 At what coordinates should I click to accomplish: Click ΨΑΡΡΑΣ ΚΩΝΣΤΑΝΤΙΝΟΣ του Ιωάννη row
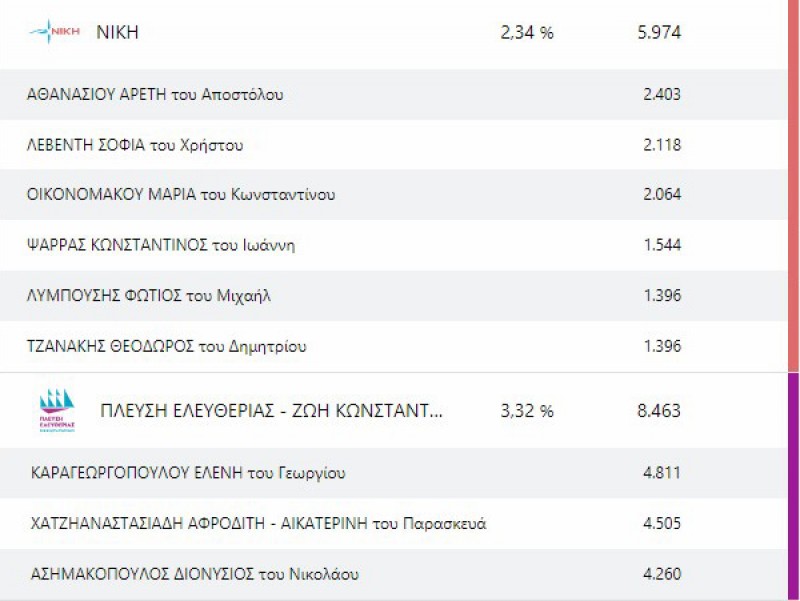161,245
